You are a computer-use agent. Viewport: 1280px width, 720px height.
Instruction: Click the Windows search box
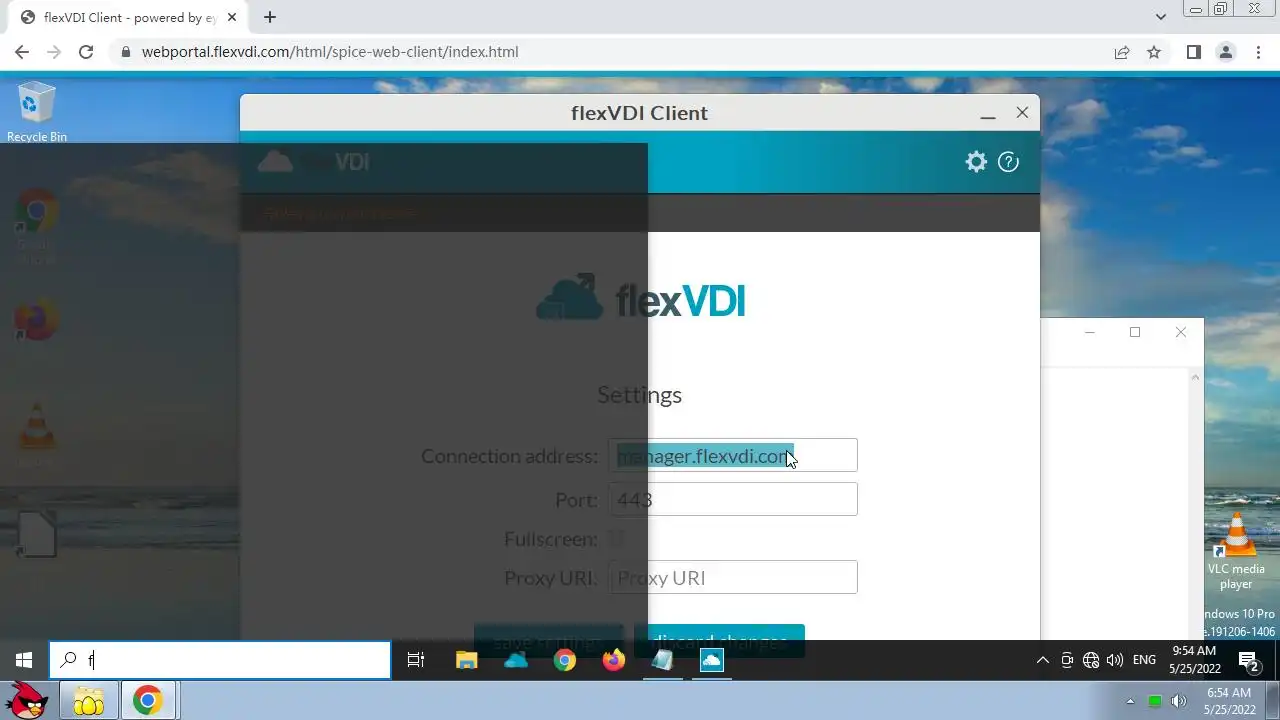220,660
